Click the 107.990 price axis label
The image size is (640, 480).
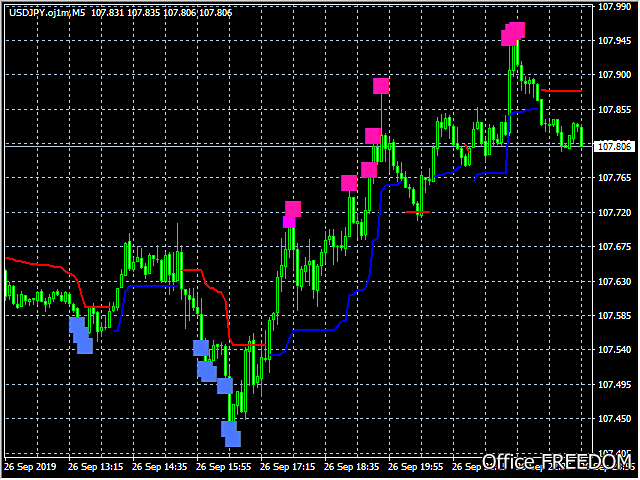pyautogui.click(x=614, y=7)
